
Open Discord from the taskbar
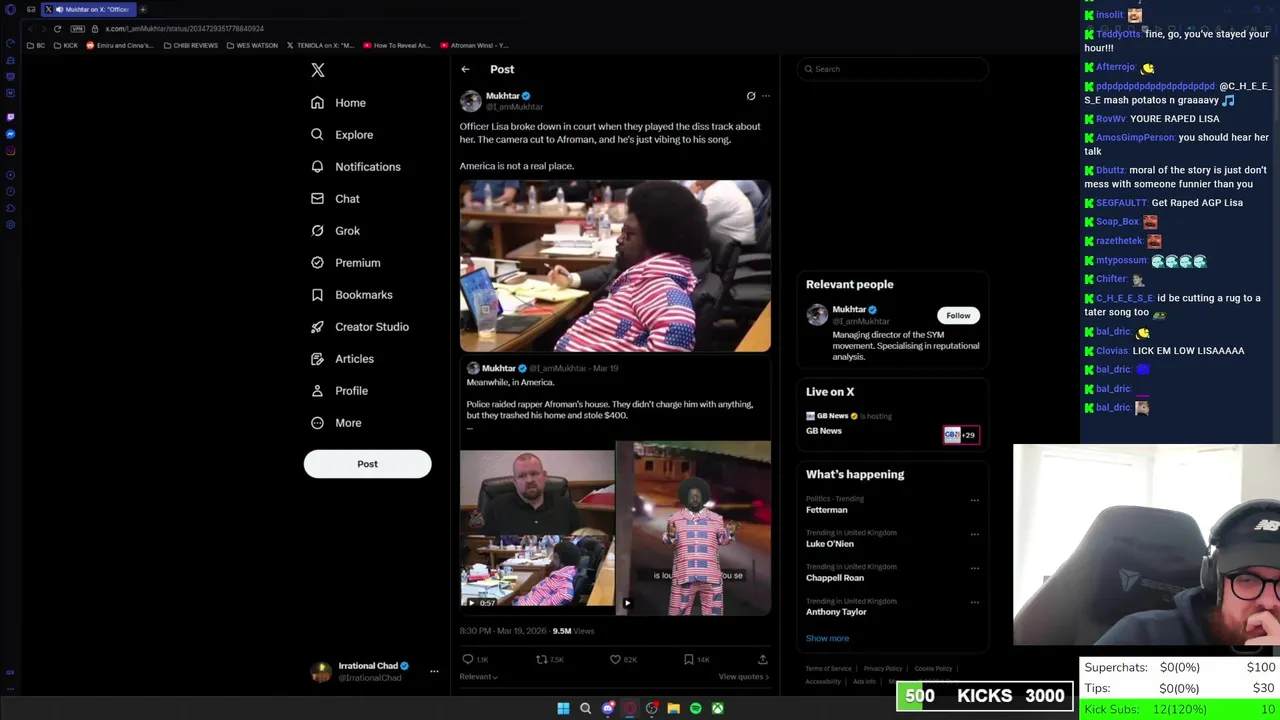click(x=608, y=709)
